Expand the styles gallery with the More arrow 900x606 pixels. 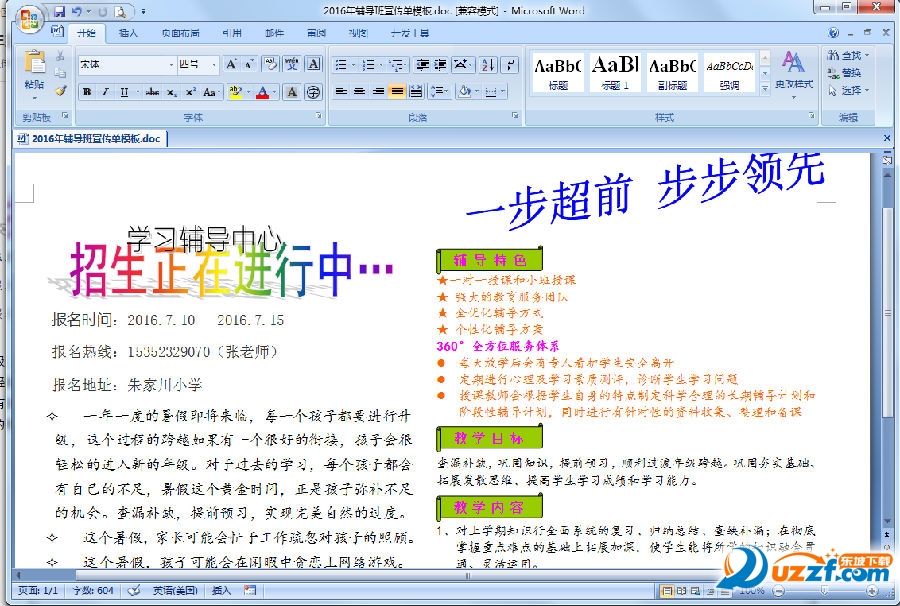point(764,86)
